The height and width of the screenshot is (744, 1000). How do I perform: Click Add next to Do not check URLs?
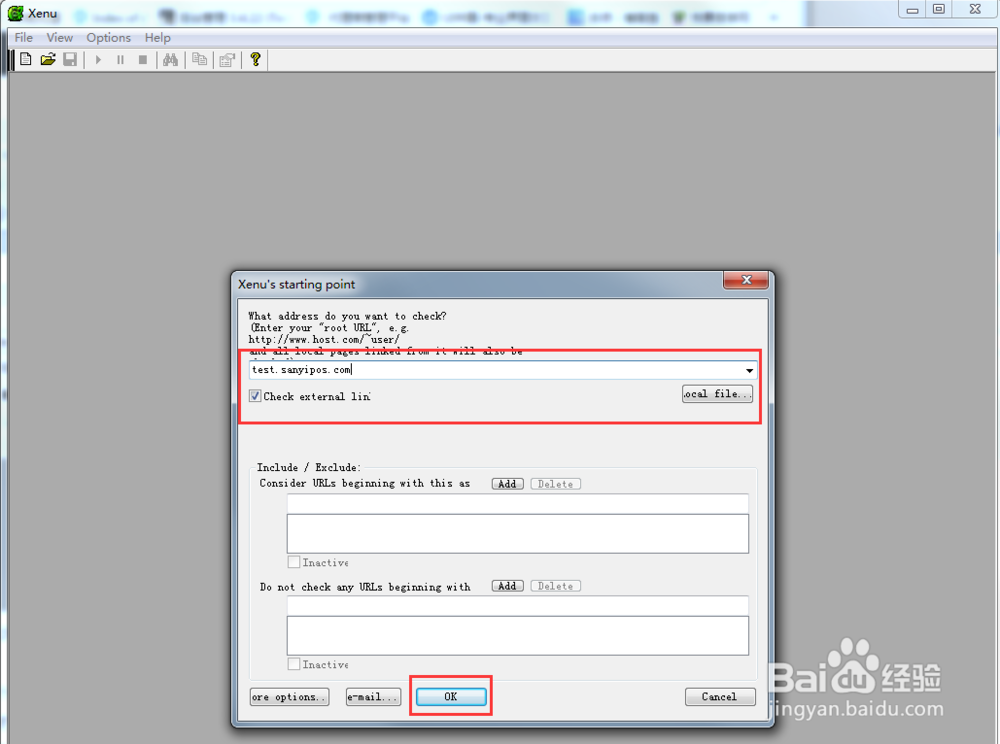(508, 586)
